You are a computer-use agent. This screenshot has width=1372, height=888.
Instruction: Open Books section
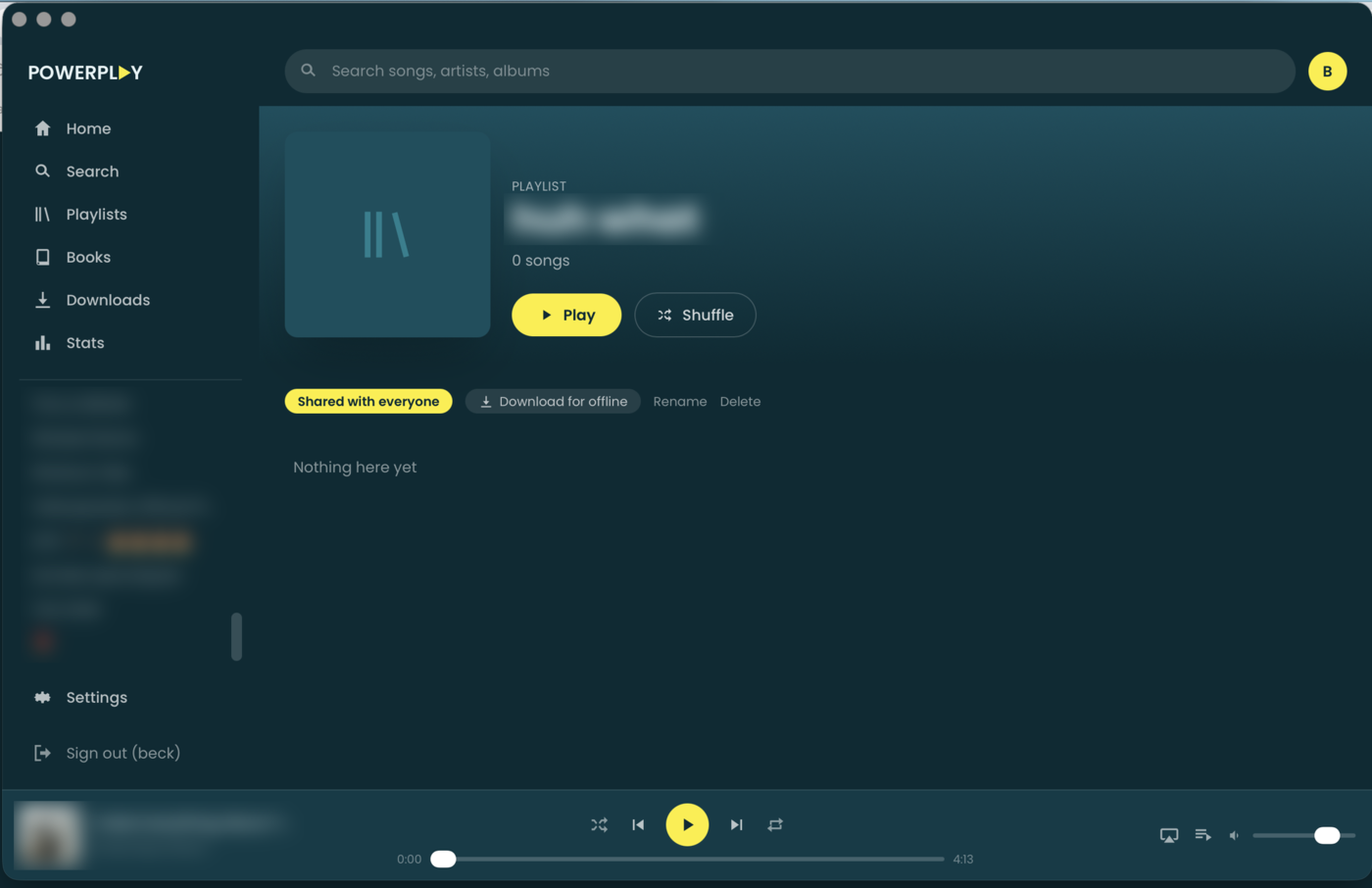(x=73, y=258)
